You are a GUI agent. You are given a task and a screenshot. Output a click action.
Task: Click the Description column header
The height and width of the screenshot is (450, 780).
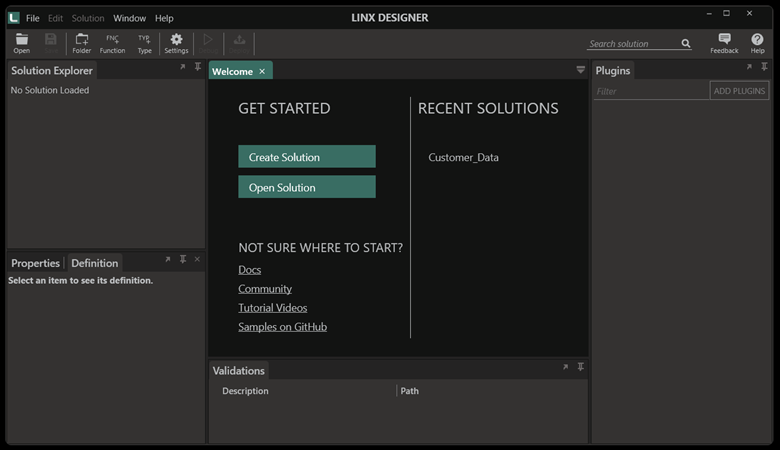click(245, 391)
